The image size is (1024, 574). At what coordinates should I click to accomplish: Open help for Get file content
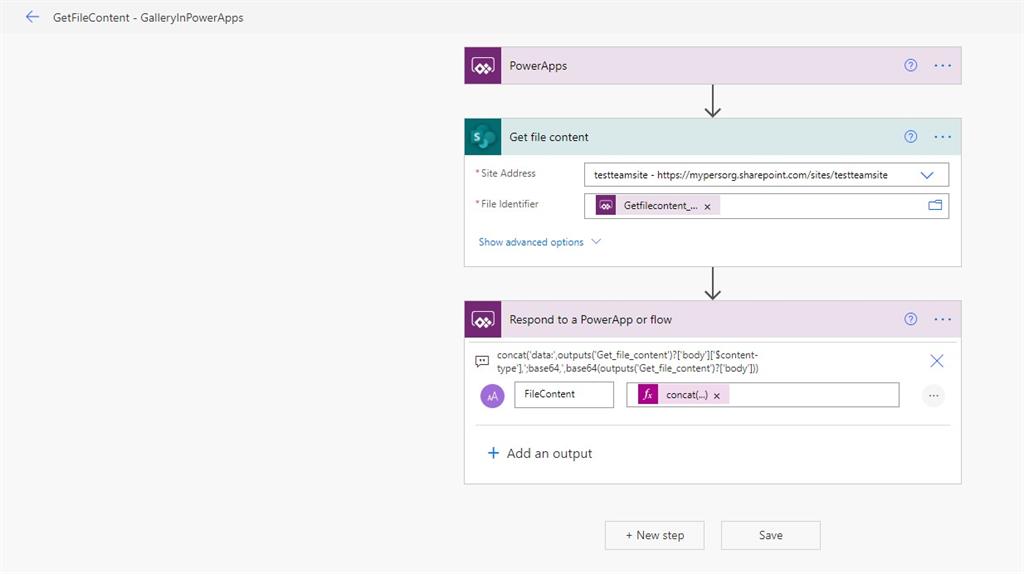[x=910, y=136]
